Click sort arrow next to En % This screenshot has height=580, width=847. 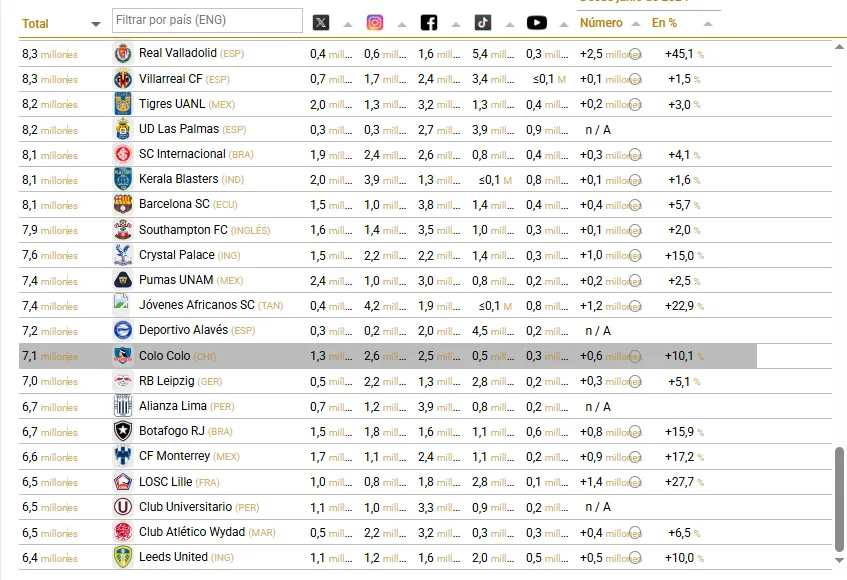[x=707, y=24]
